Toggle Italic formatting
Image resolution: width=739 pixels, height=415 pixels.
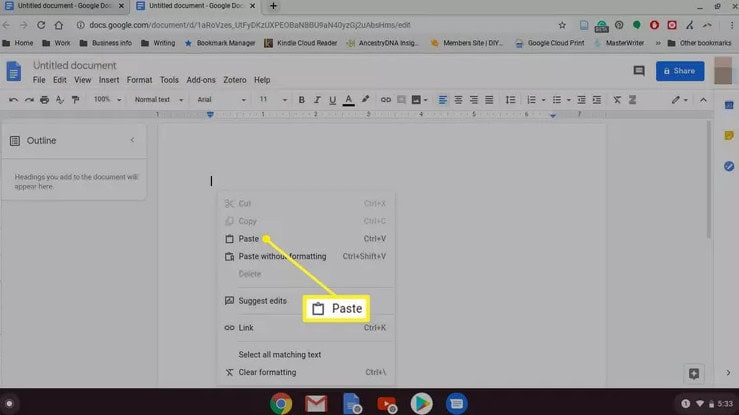coord(317,100)
